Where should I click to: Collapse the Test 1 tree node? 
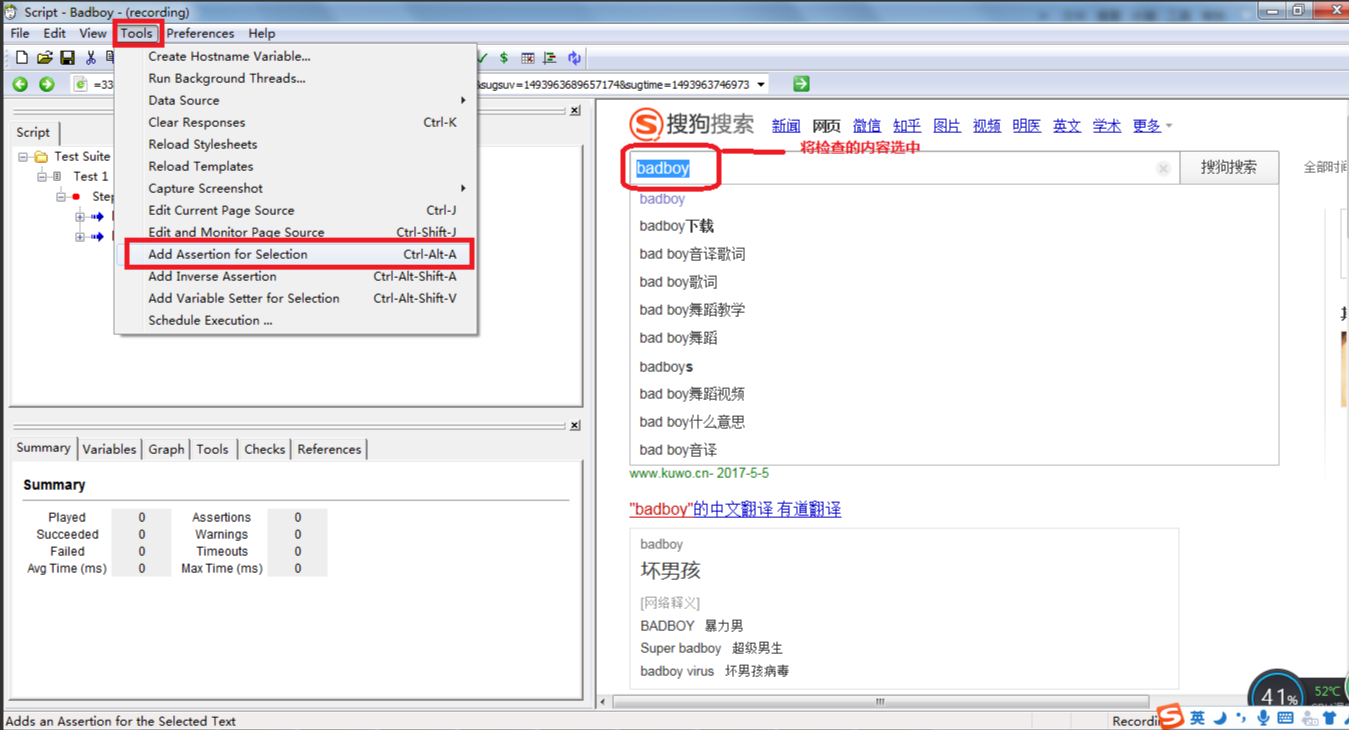(42, 177)
